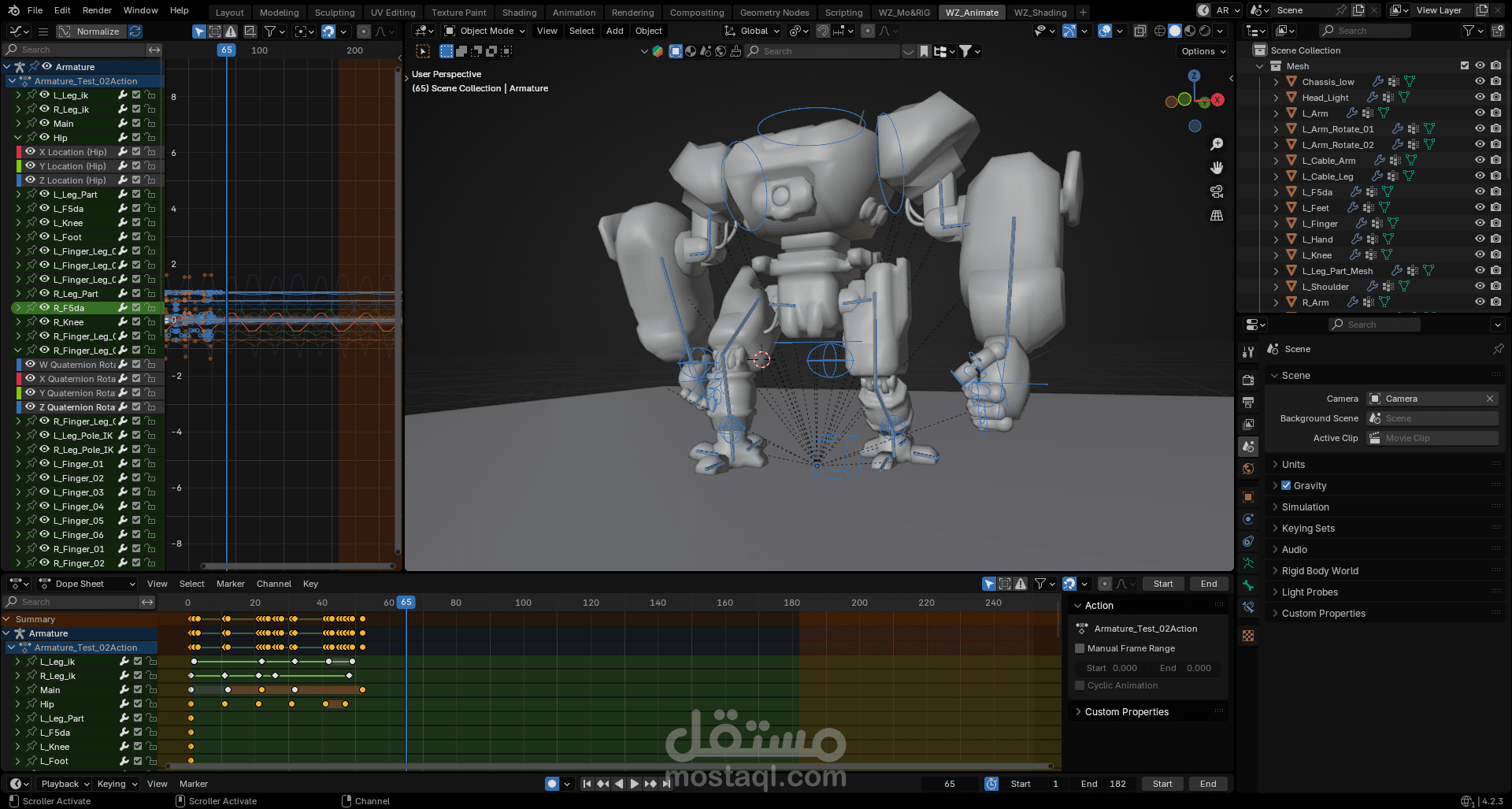Hide Chassis_low in the outliner viewport

(x=1480, y=82)
